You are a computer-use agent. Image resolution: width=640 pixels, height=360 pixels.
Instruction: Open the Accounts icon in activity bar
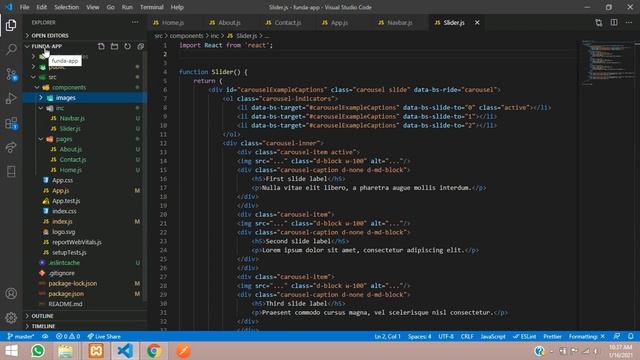pos(11,293)
